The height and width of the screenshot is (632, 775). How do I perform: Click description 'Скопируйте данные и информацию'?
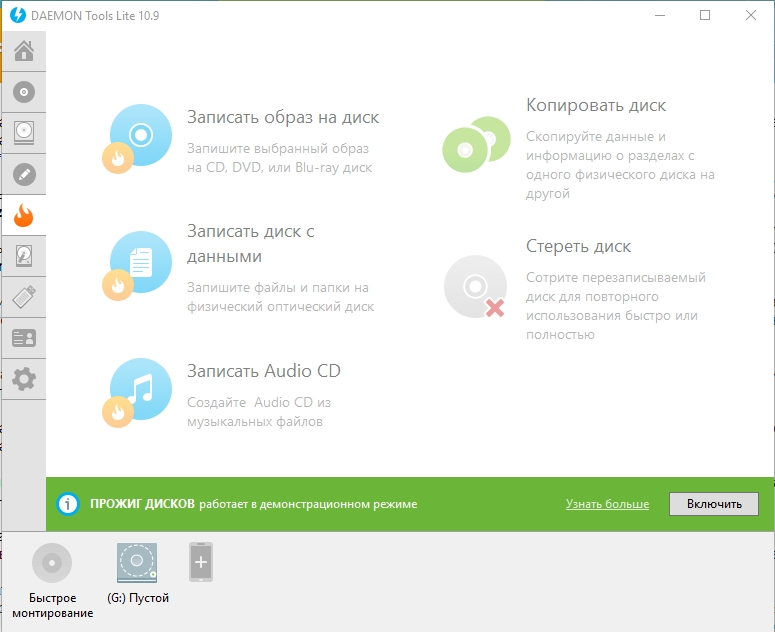pyautogui.click(x=620, y=165)
